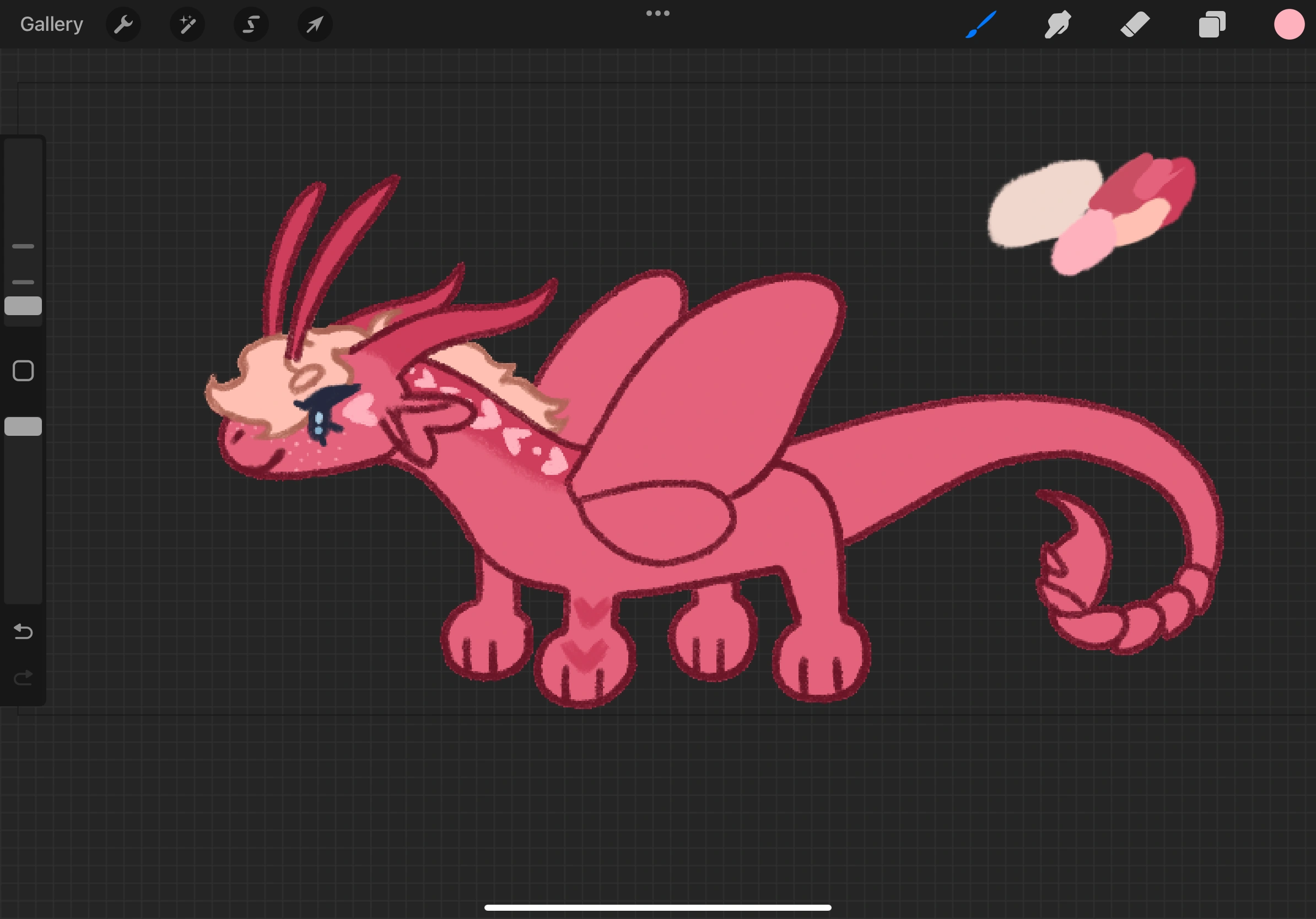Image resolution: width=1316 pixels, height=919 pixels.
Task: Open the Adjustments magic wand menu
Action: [x=187, y=24]
